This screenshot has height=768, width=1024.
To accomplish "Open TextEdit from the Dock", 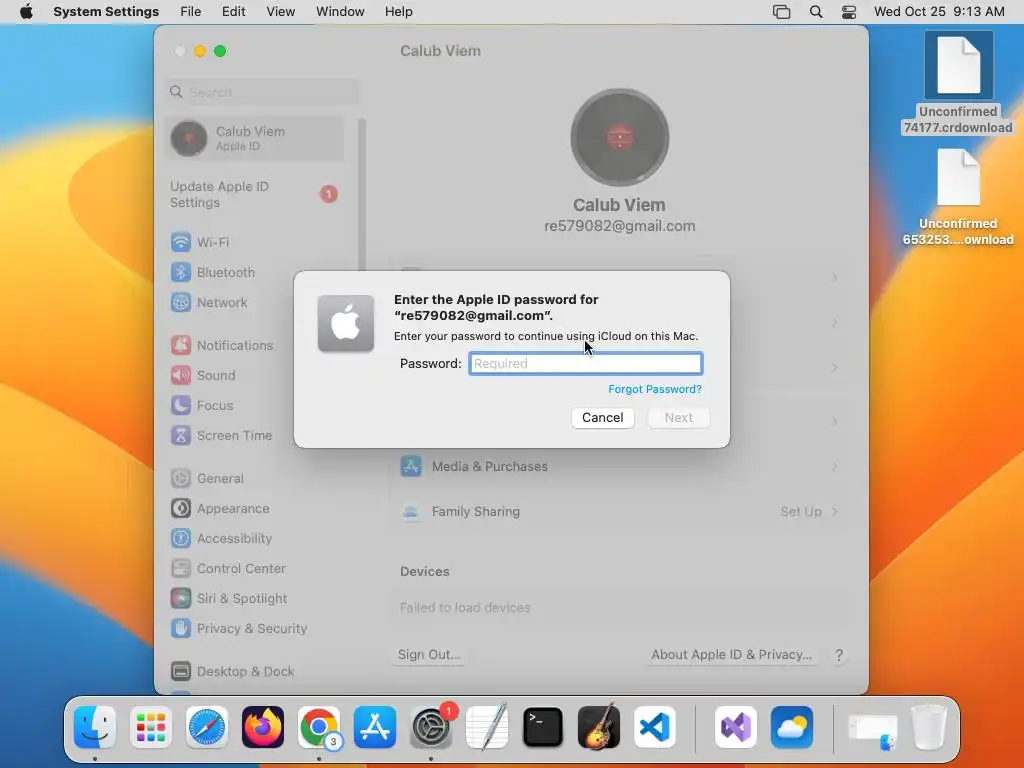I will click(487, 727).
